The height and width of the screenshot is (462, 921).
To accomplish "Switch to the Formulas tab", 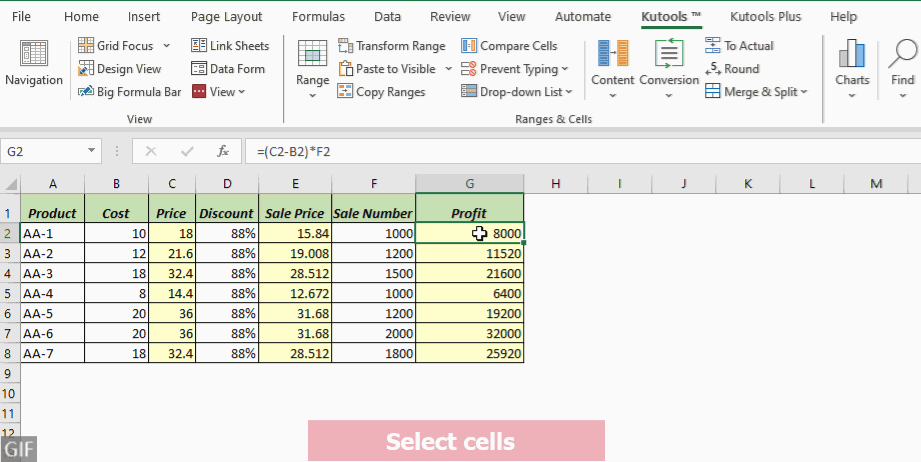I will (318, 17).
